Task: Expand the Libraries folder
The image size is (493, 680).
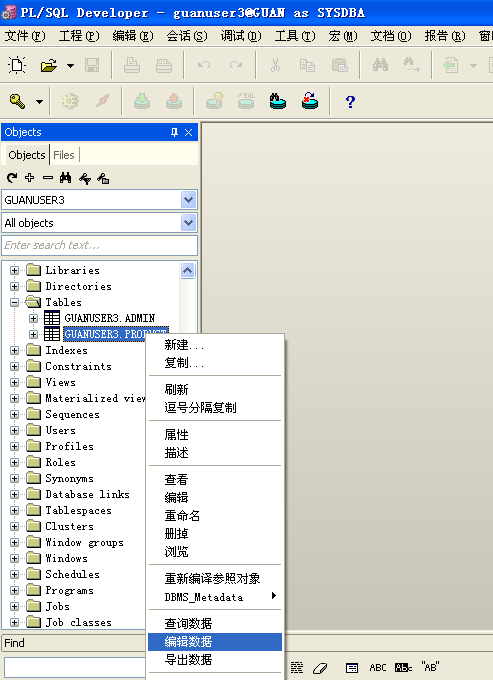Action: pyautogui.click(x=14, y=270)
